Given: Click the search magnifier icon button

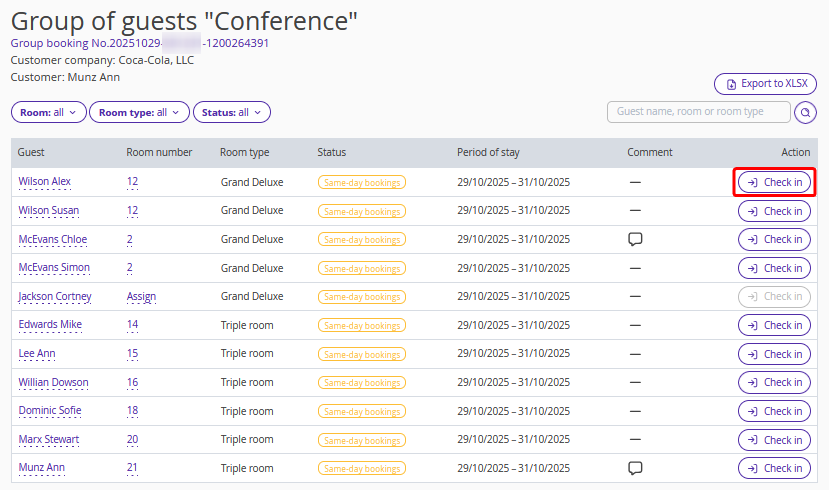Looking at the screenshot, I should click(x=805, y=113).
